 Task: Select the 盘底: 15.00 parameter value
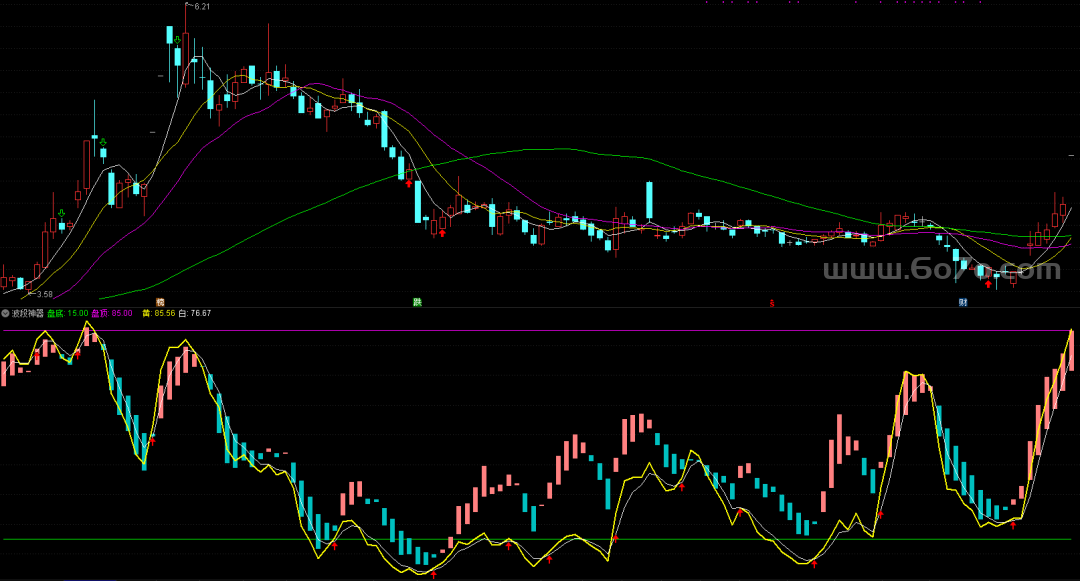(x=68, y=313)
